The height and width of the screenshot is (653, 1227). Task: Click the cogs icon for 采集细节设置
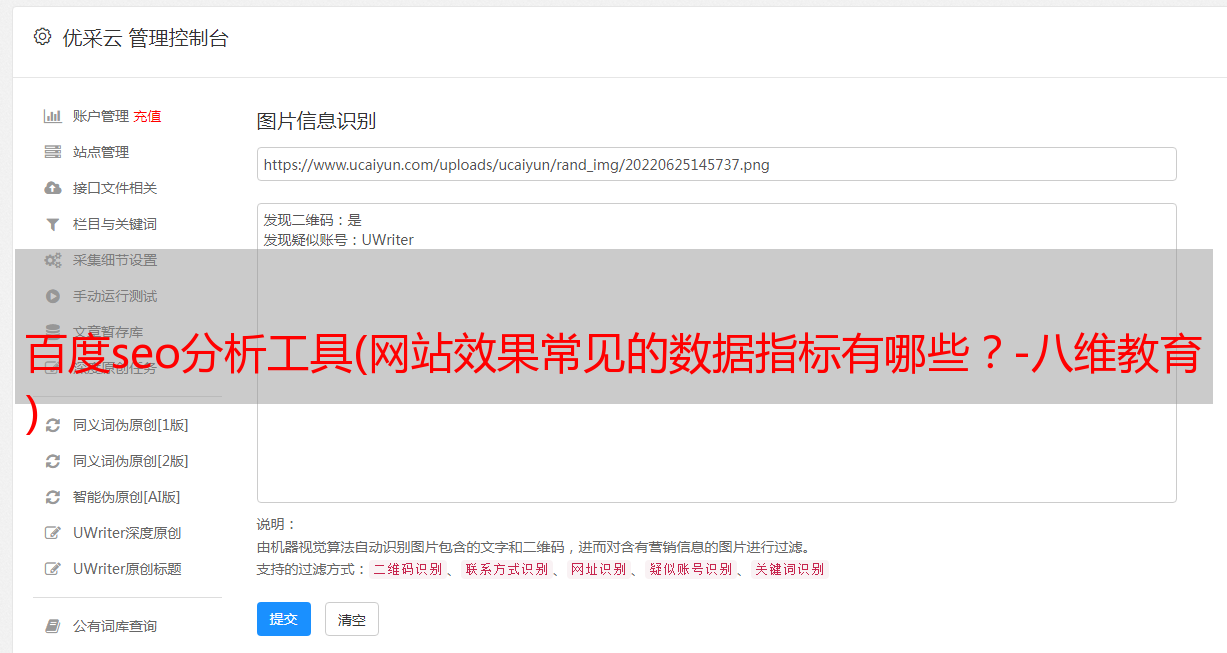[x=53, y=260]
